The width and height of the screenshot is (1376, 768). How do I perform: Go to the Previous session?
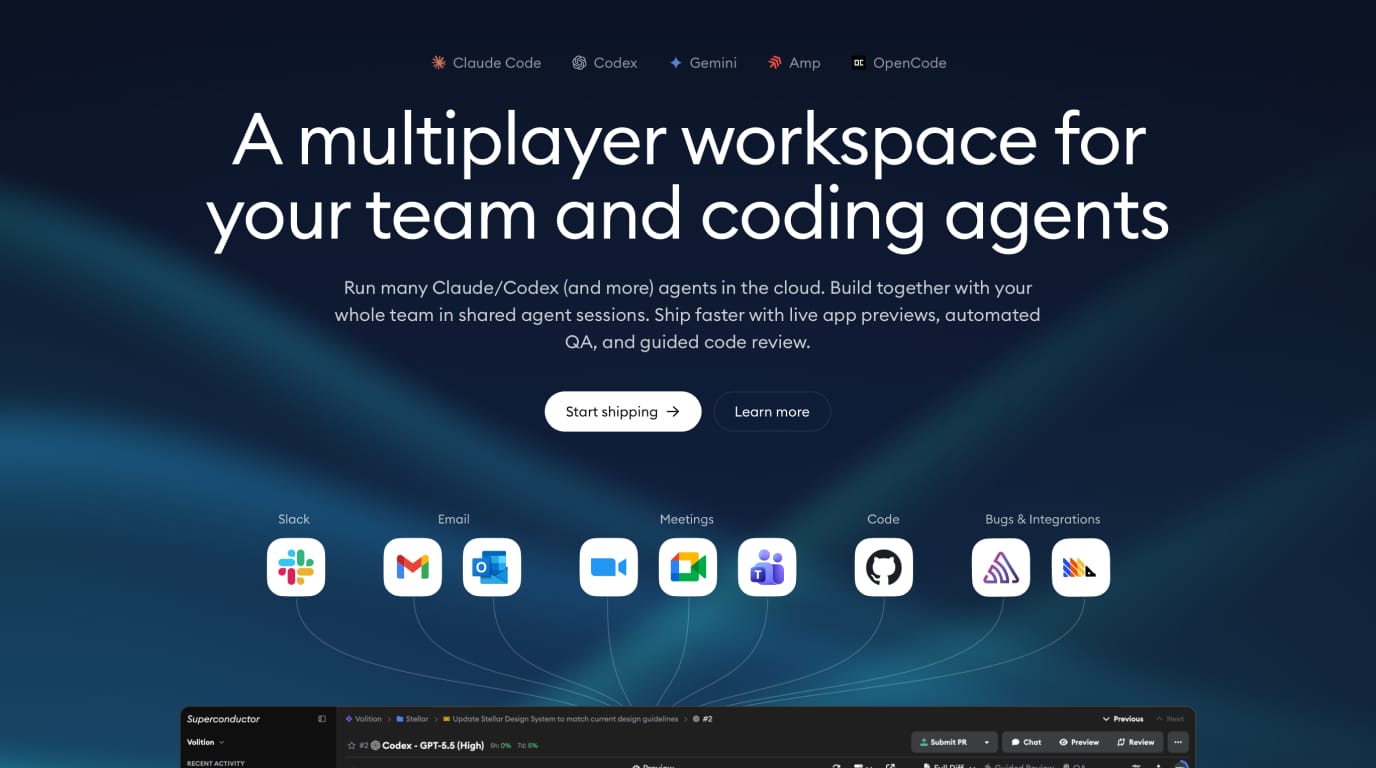[1123, 719]
